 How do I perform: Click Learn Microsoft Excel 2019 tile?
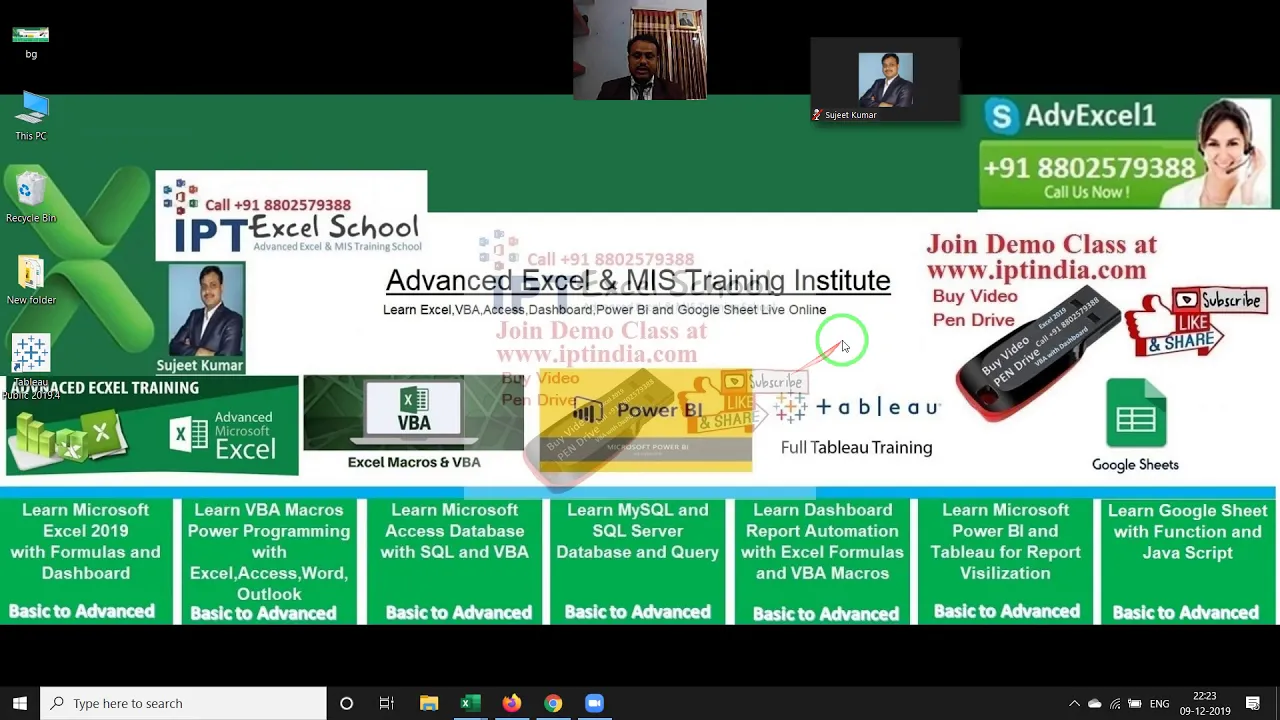[86, 560]
